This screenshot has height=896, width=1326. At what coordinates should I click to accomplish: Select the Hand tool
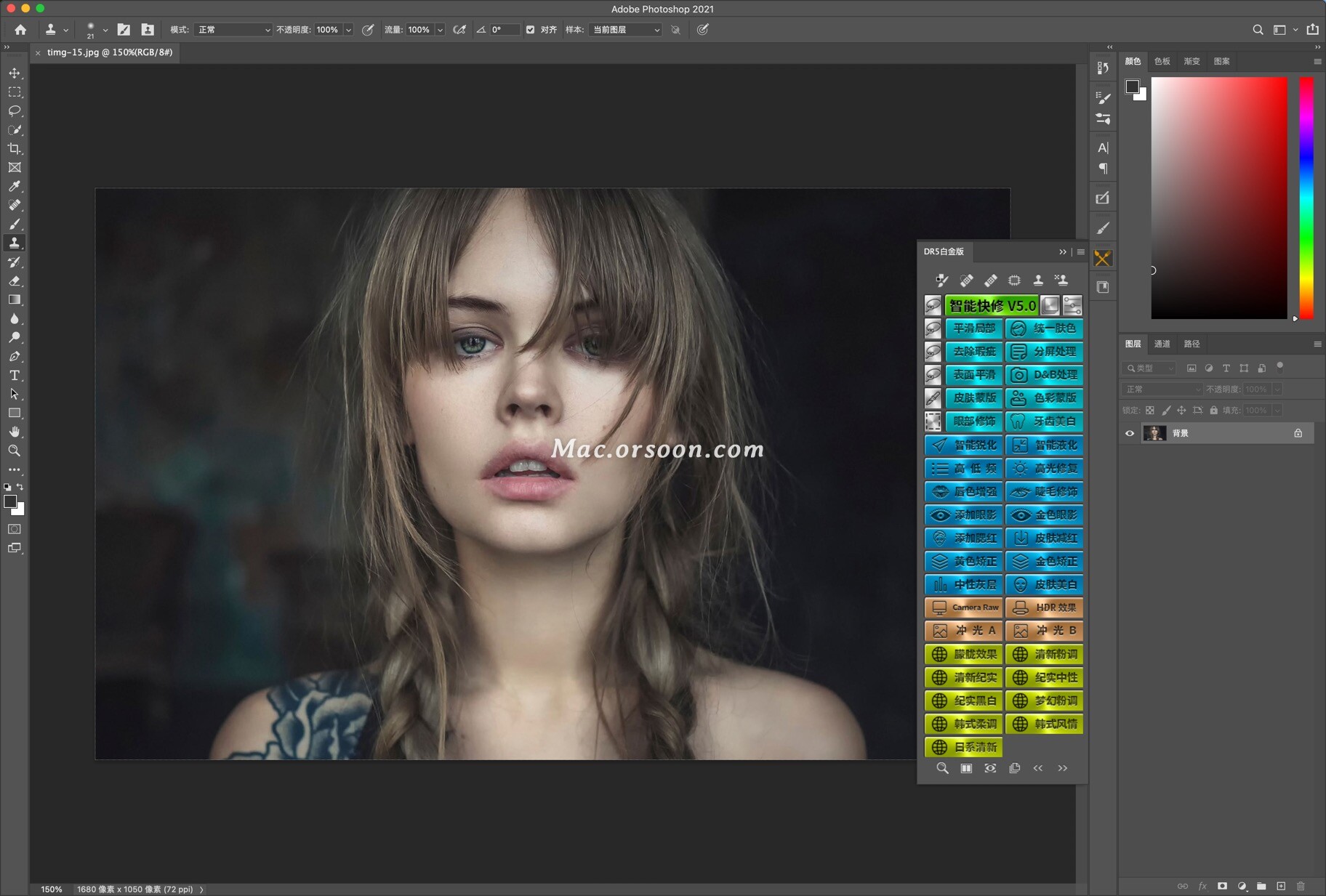(15, 432)
